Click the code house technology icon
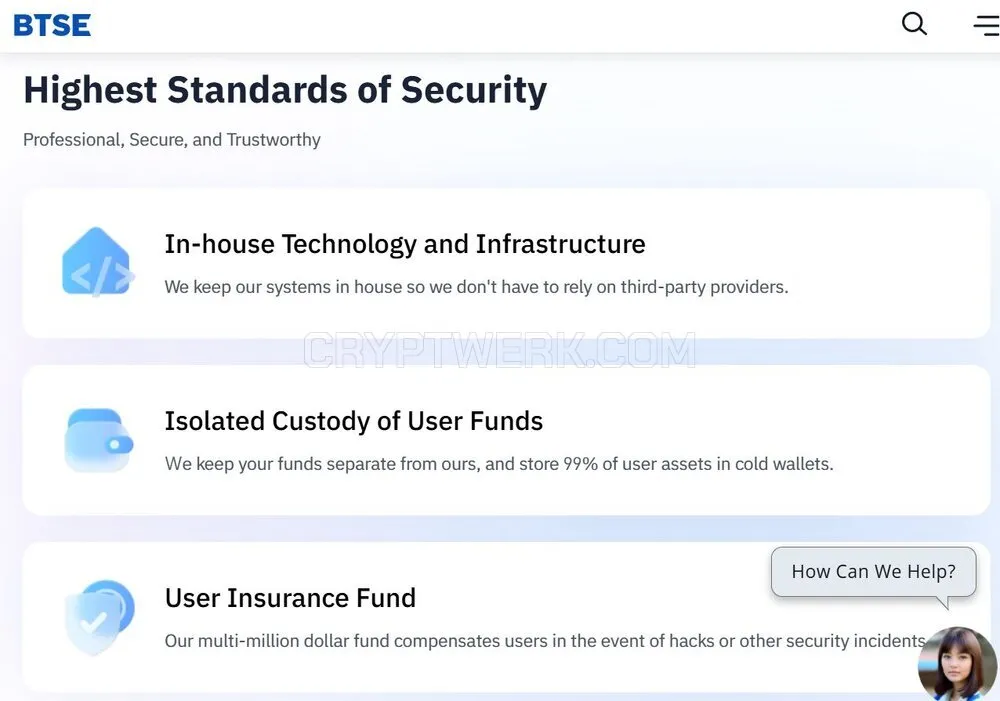The image size is (1000, 701). pos(98,263)
